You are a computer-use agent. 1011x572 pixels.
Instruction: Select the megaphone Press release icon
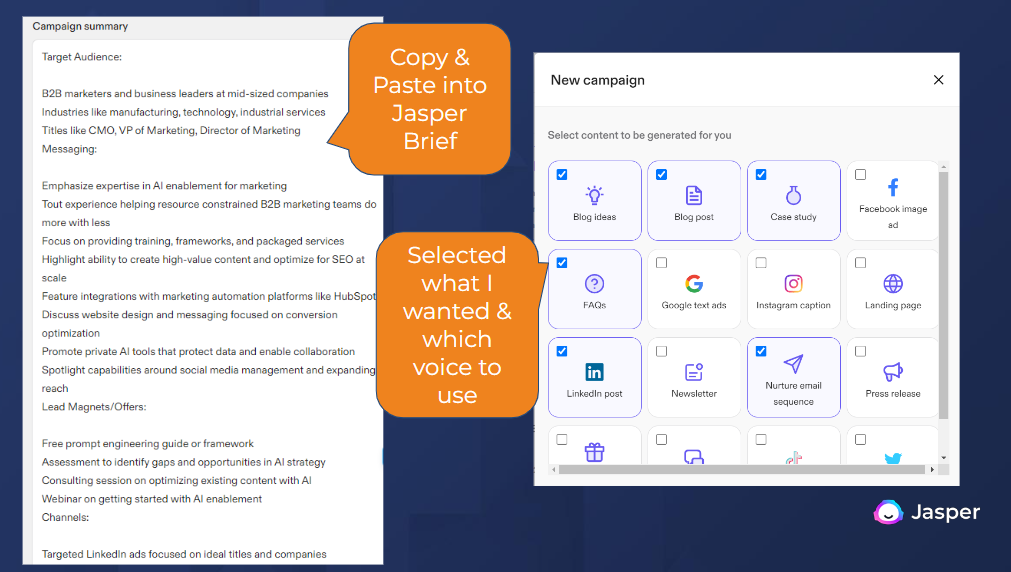click(x=893, y=372)
